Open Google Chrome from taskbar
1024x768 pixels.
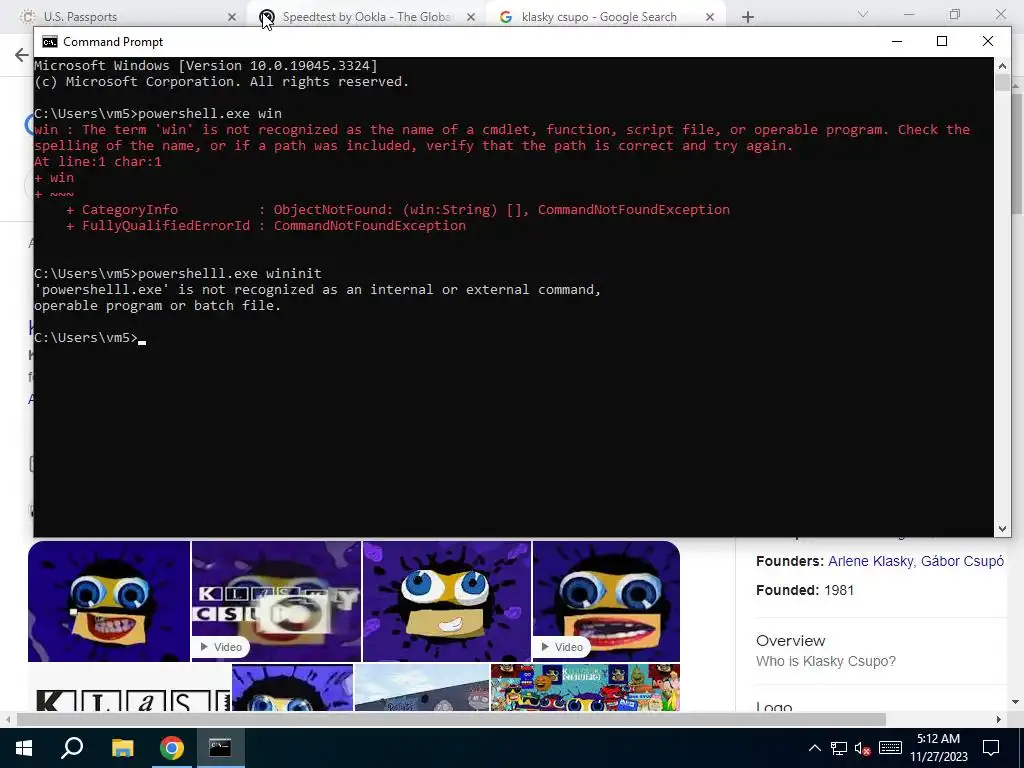172,748
